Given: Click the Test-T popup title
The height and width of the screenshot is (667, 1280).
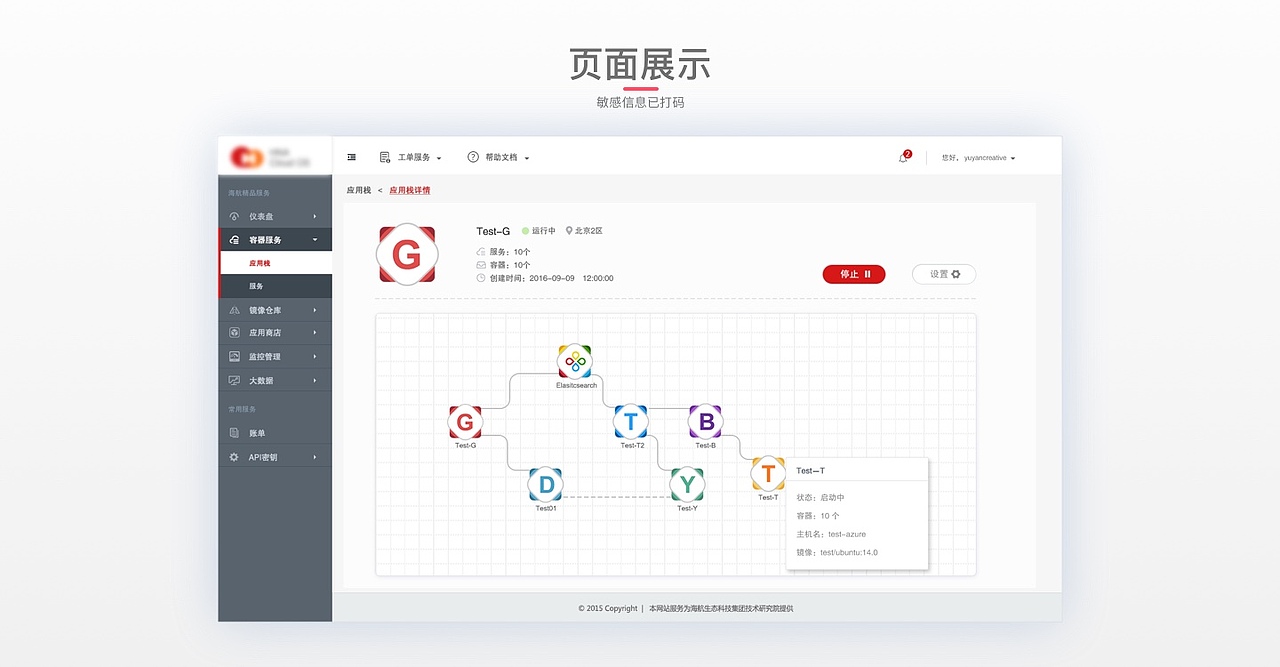Looking at the screenshot, I should click(x=811, y=470).
